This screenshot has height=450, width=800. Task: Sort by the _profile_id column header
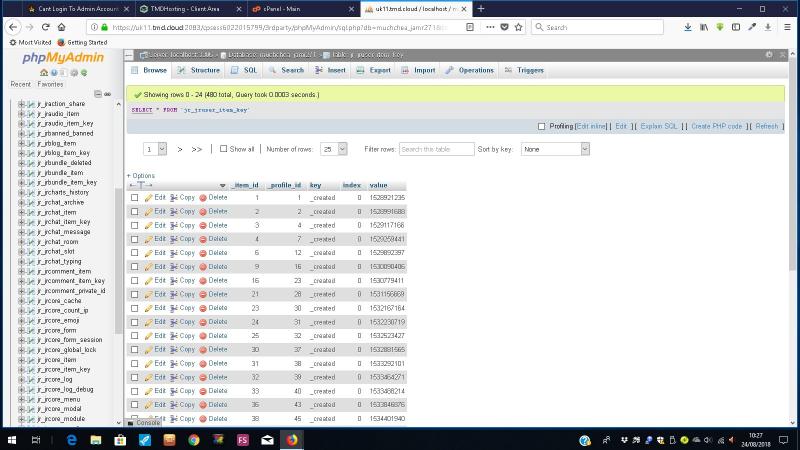[285, 185]
